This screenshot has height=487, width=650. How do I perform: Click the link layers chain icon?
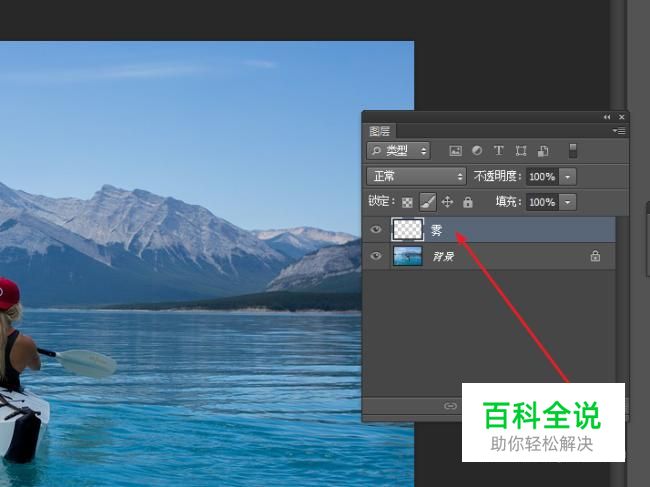tap(450, 406)
